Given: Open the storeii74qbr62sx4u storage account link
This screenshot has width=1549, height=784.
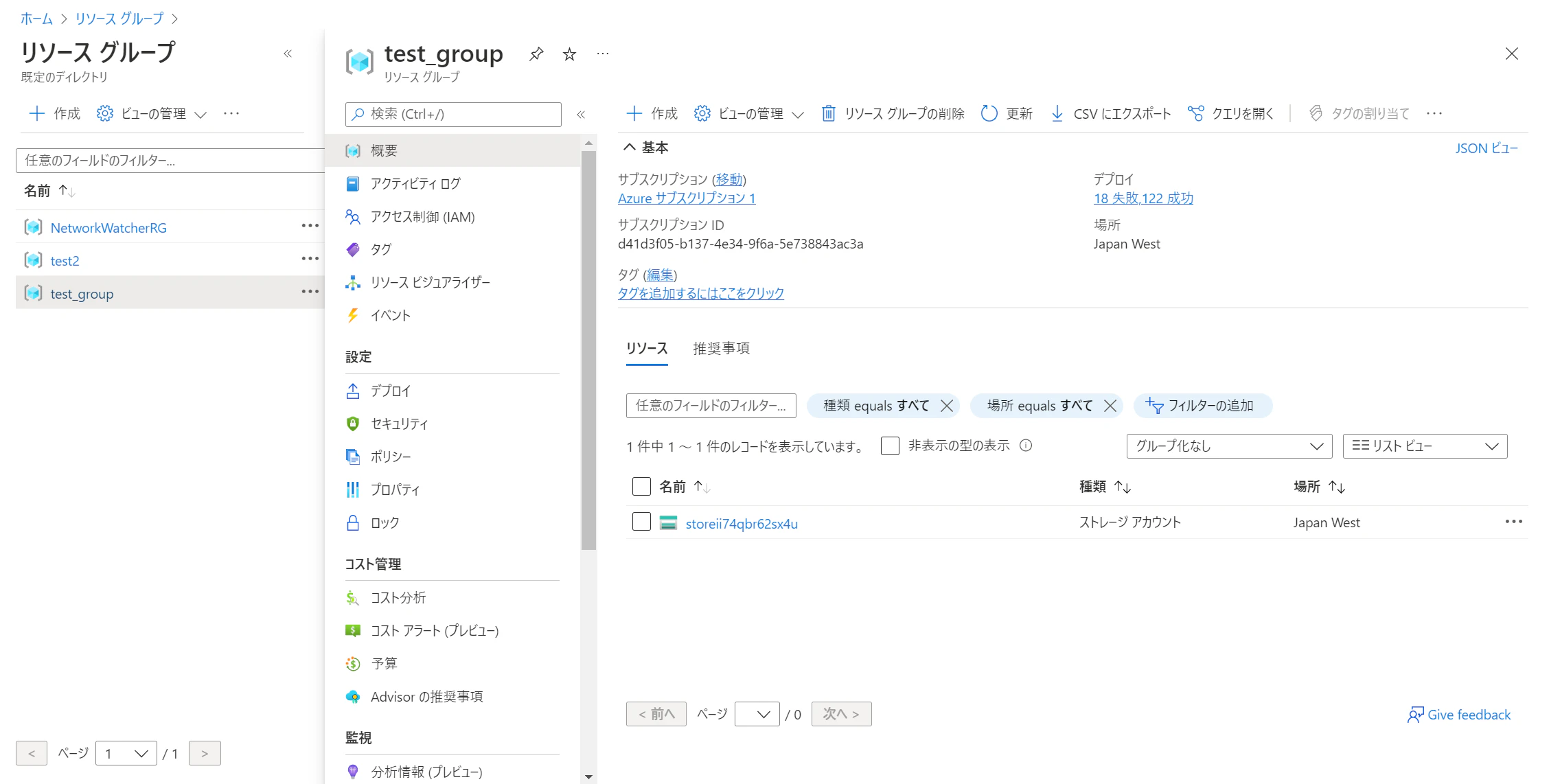Looking at the screenshot, I should pyautogui.click(x=742, y=524).
